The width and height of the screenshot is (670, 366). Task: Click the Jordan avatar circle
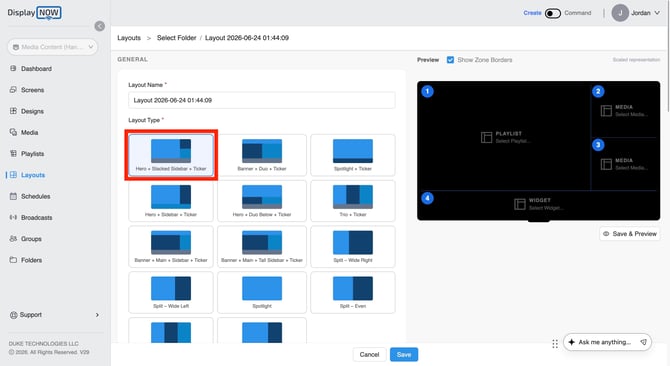[x=620, y=13]
